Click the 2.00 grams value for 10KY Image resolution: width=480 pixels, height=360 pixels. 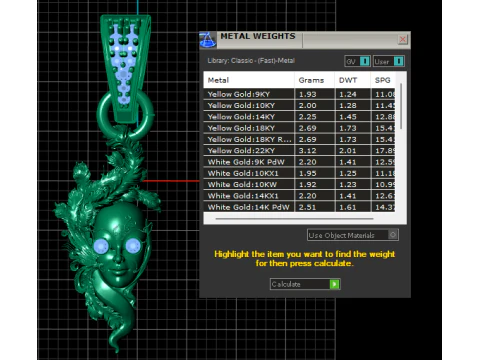pos(307,106)
